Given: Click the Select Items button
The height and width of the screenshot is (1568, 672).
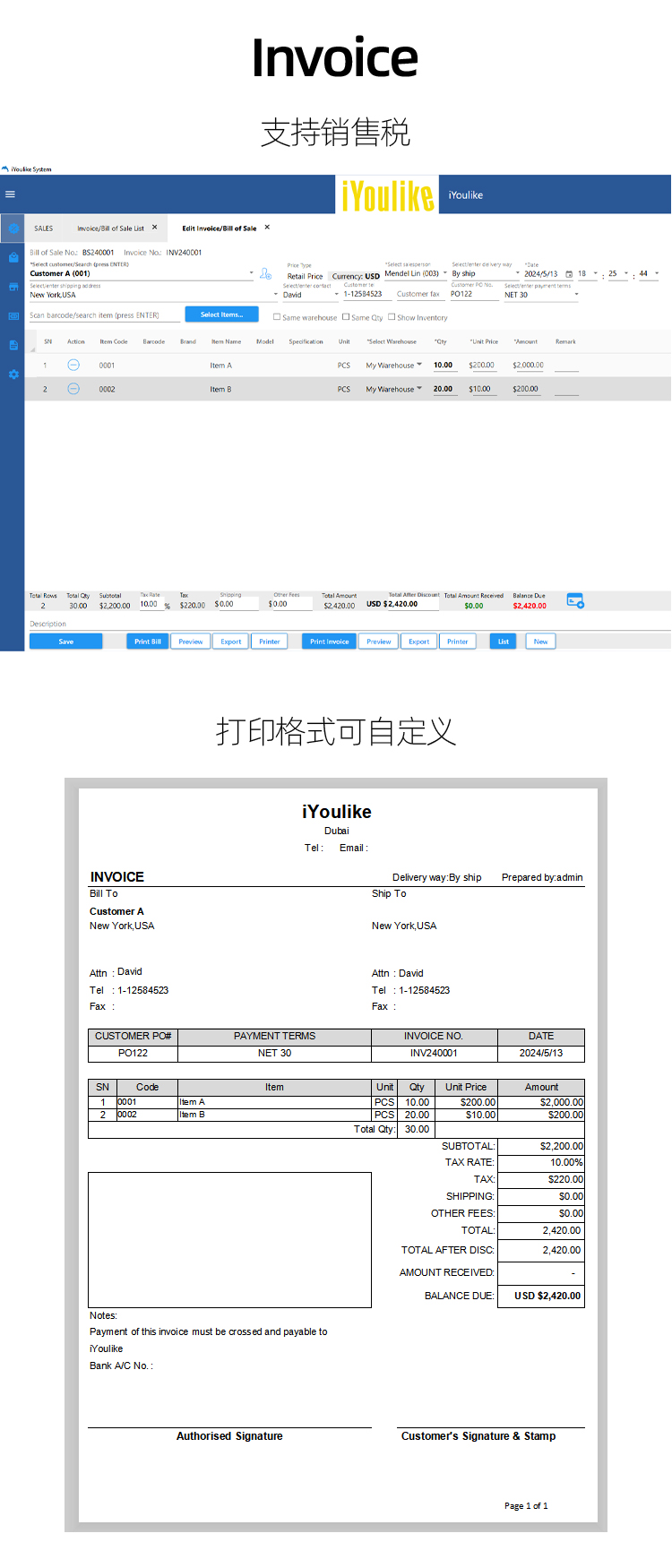Looking at the screenshot, I should (x=221, y=314).
